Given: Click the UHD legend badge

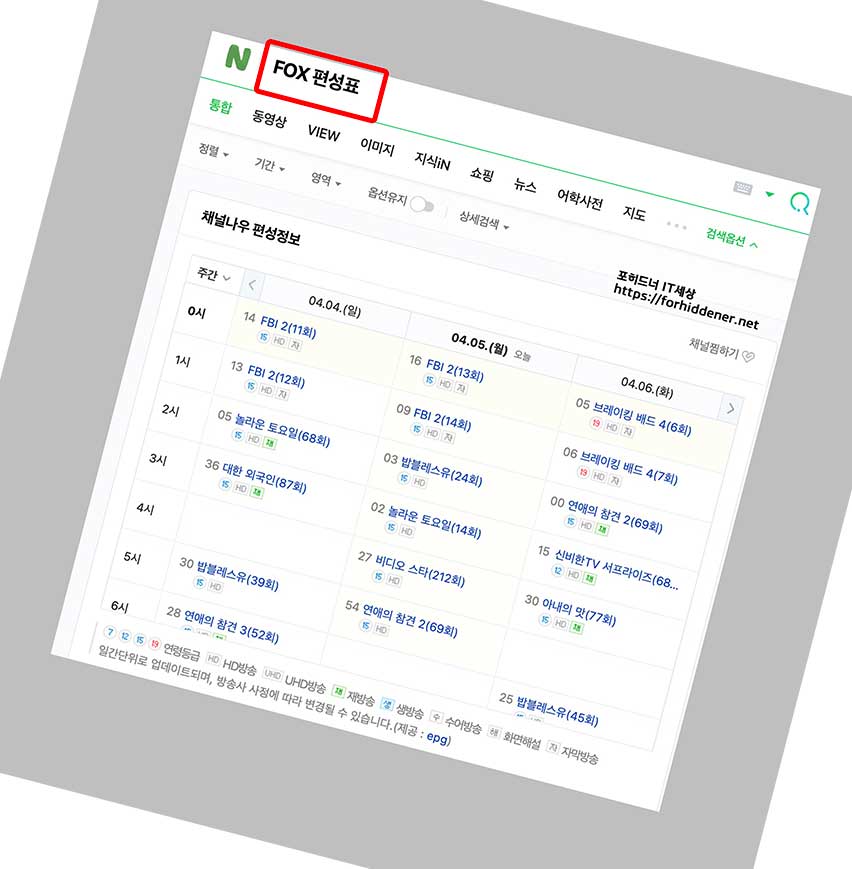Looking at the screenshot, I should [272, 674].
